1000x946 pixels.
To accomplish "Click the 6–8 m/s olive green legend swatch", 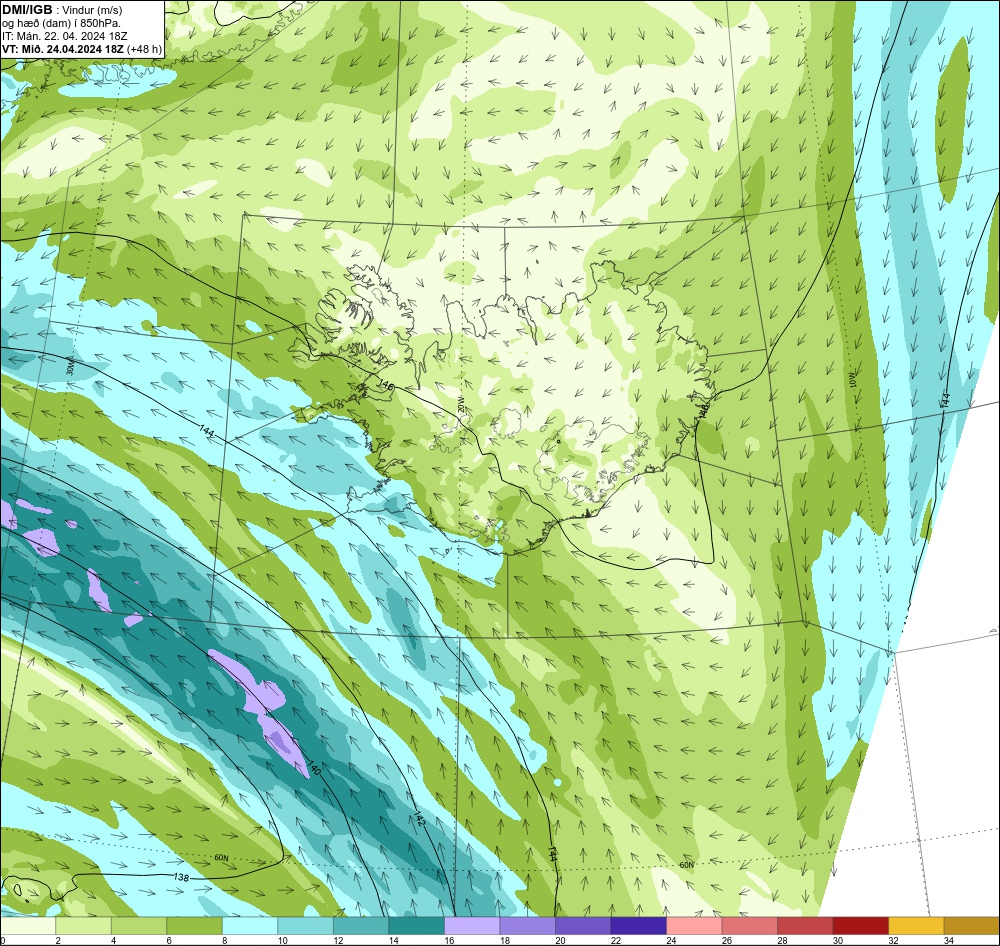I will pyautogui.click(x=195, y=925).
